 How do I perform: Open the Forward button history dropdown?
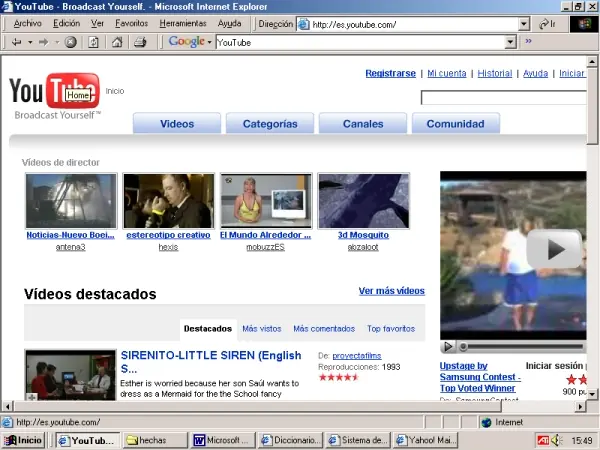tap(57, 42)
